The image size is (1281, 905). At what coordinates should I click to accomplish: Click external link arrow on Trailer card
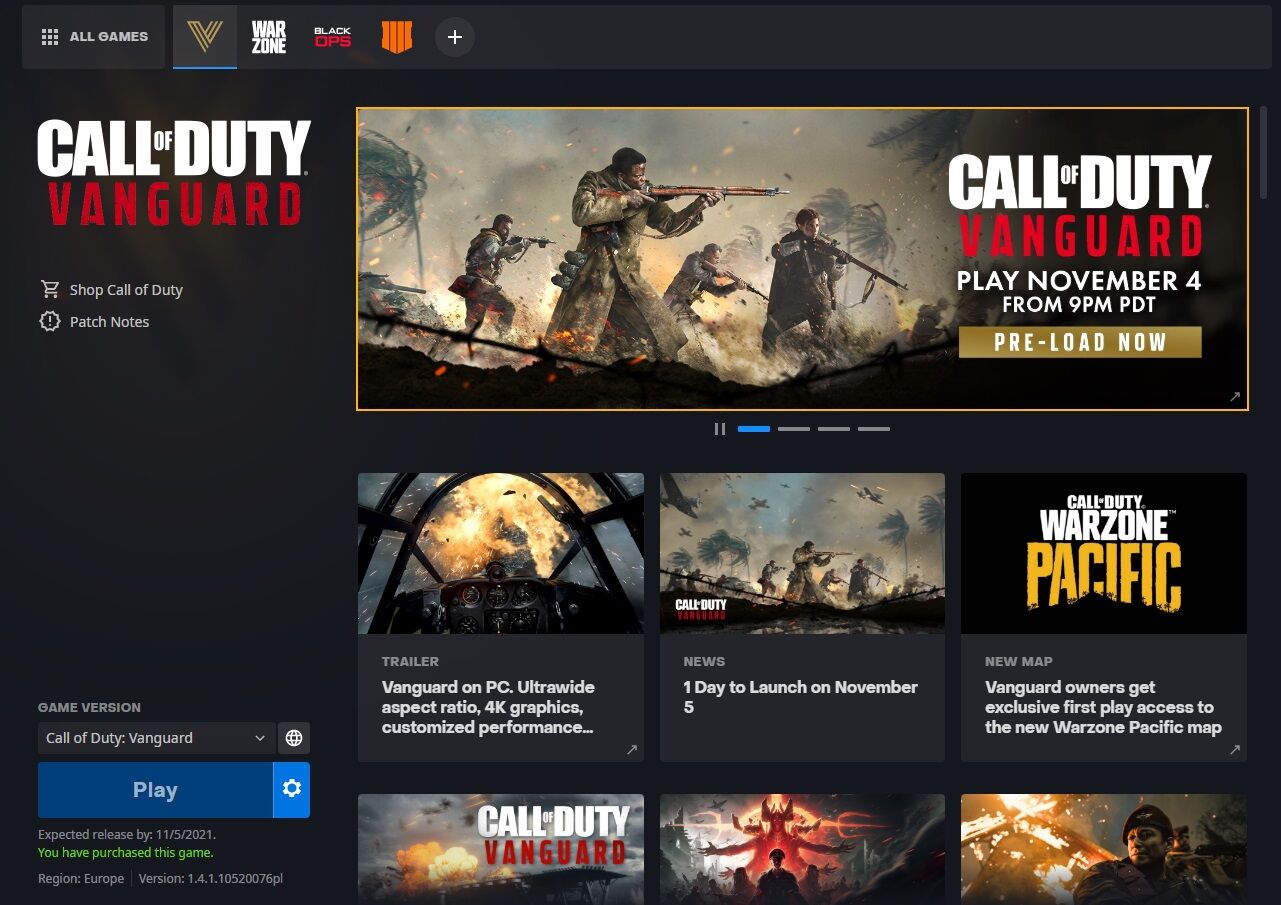pos(632,749)
